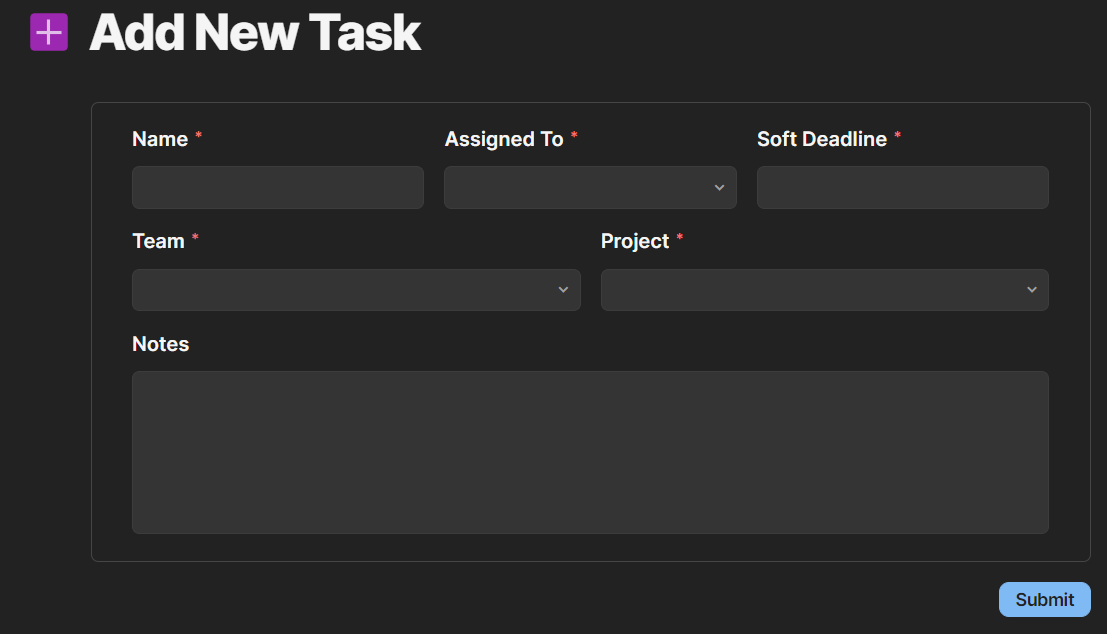1107x634 pixels.
Task: Click the Notes label
Action: point(160,344)
